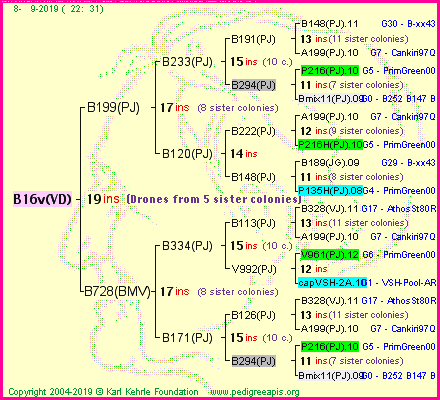Click the cyan capVSH-2A.10 entry
This screenshot has width=440, height=400.
click(x=332, y=283)
